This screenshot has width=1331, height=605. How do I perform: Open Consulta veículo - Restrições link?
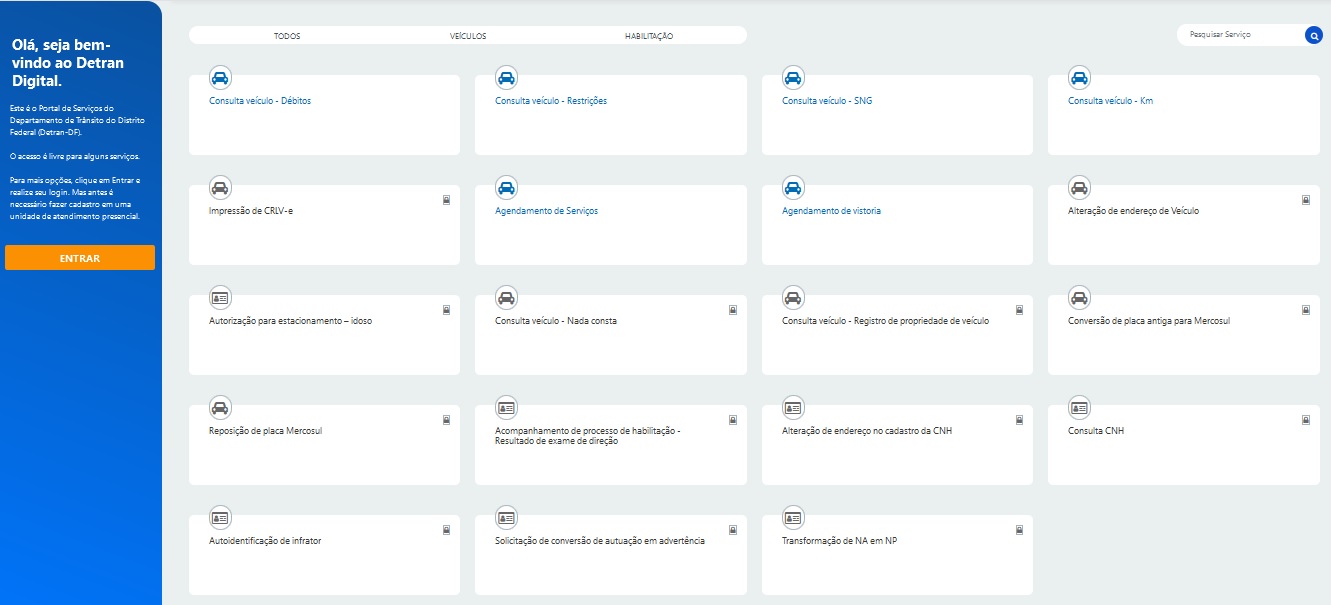551,101
